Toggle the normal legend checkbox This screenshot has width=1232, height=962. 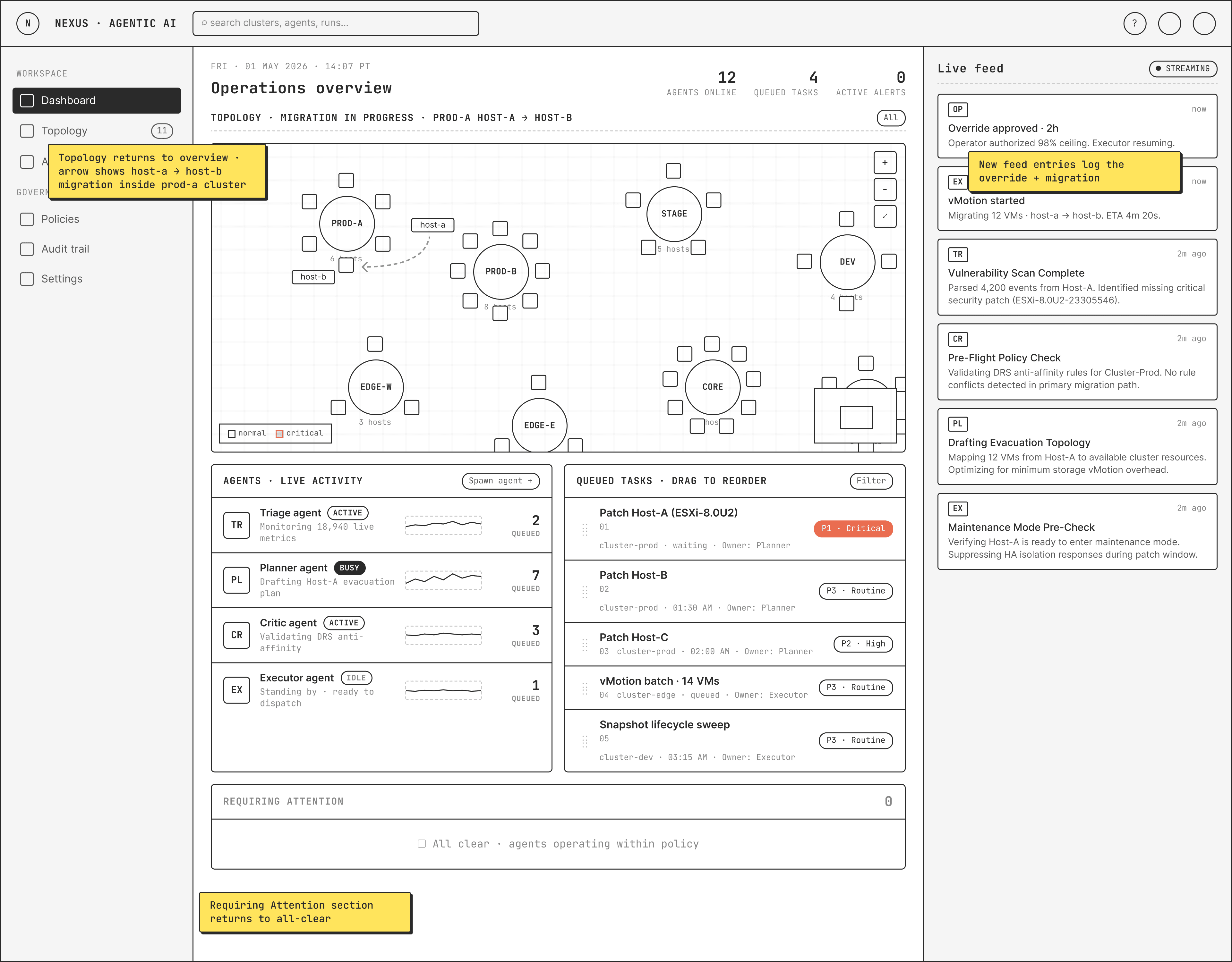coord(231,434)
